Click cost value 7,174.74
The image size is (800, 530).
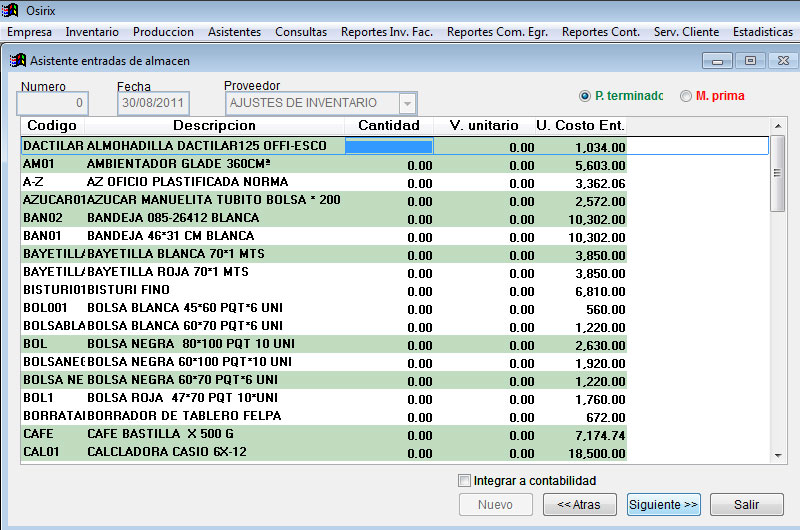601,436
